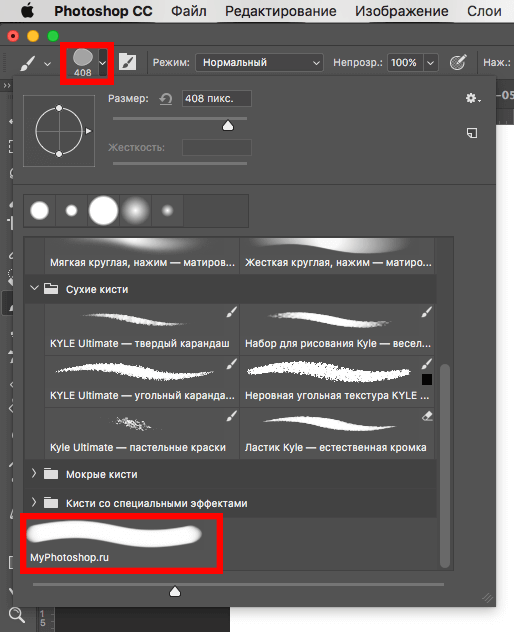Open the brush preset picker thumbnail
This screenshot has height=632, width=514.
(83, 62)
